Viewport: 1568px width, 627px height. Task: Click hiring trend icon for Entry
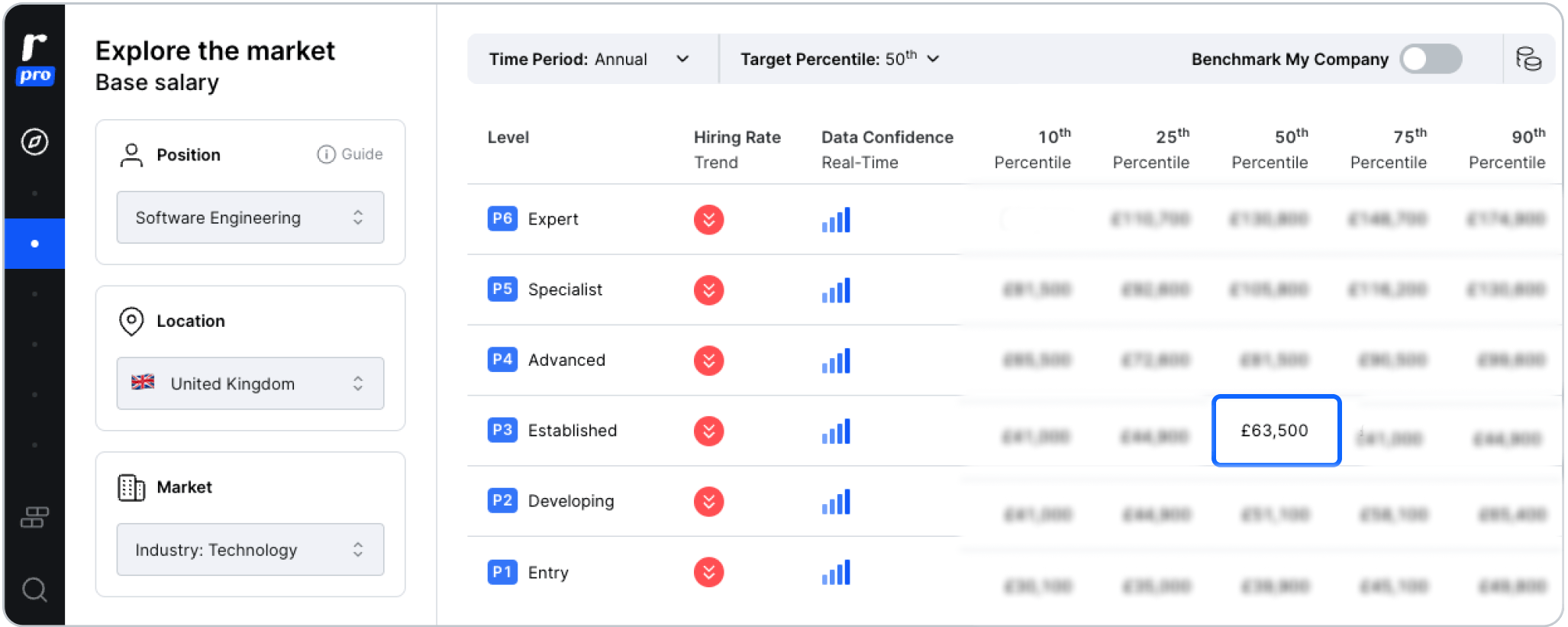(709, 572)
